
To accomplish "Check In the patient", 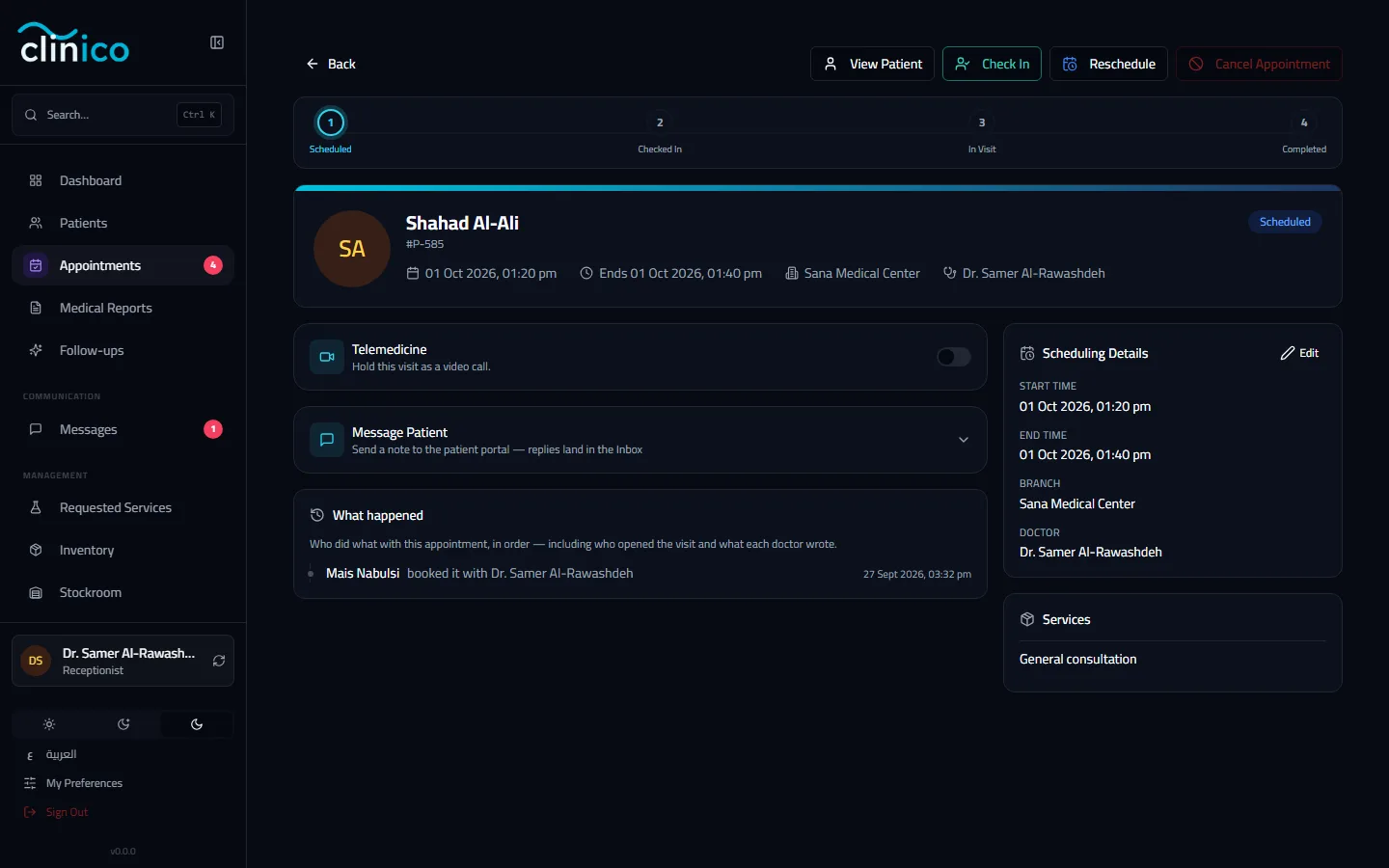I will point(992,64).
